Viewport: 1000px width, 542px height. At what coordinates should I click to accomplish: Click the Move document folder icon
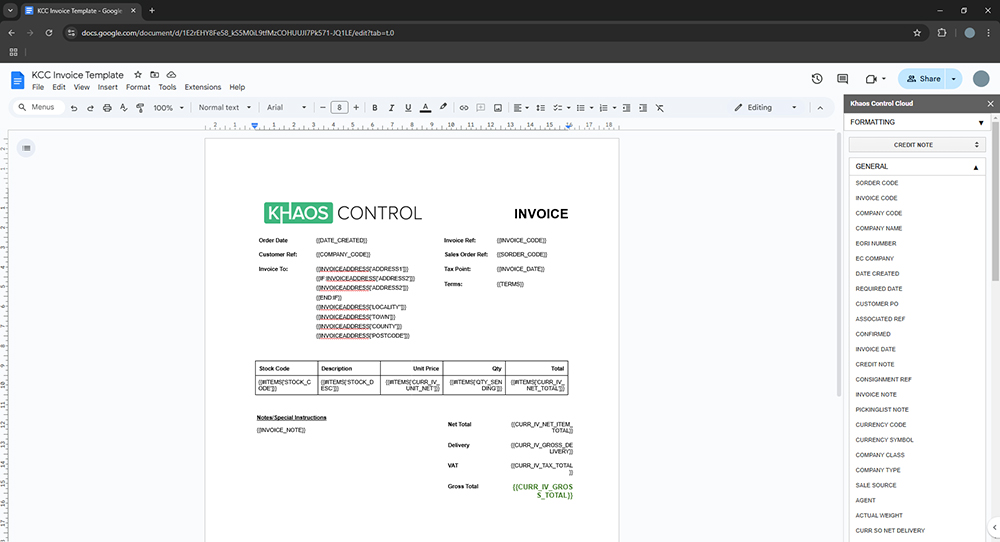tap(154, 75)
